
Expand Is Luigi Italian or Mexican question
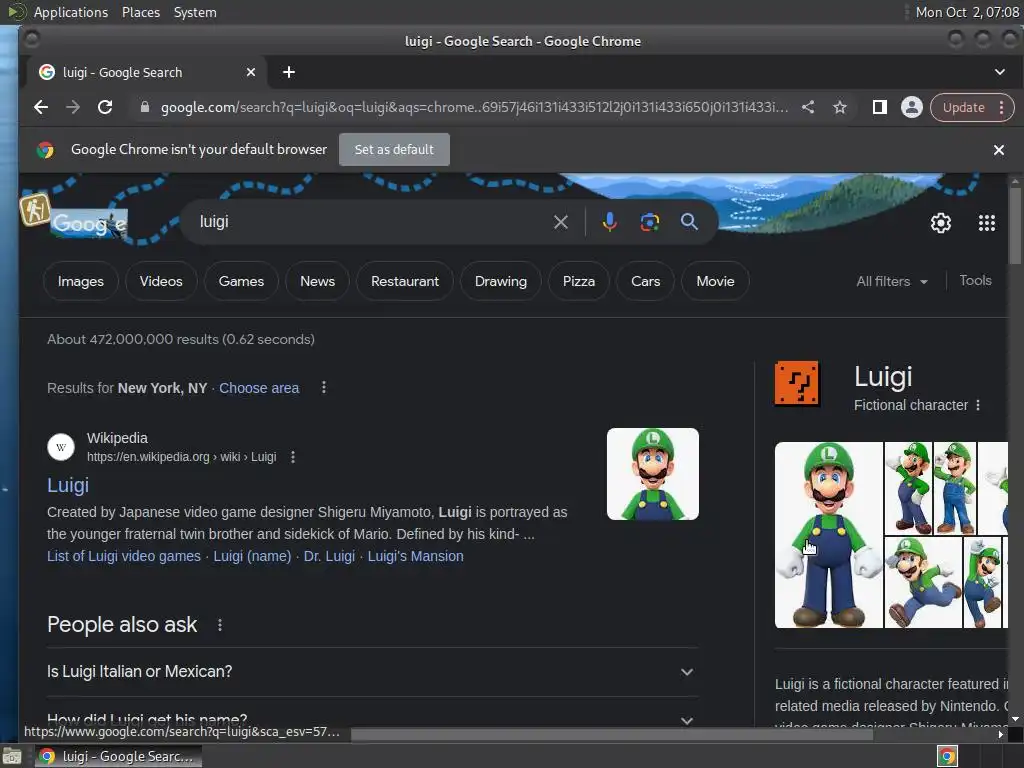(x=372, y=672)
